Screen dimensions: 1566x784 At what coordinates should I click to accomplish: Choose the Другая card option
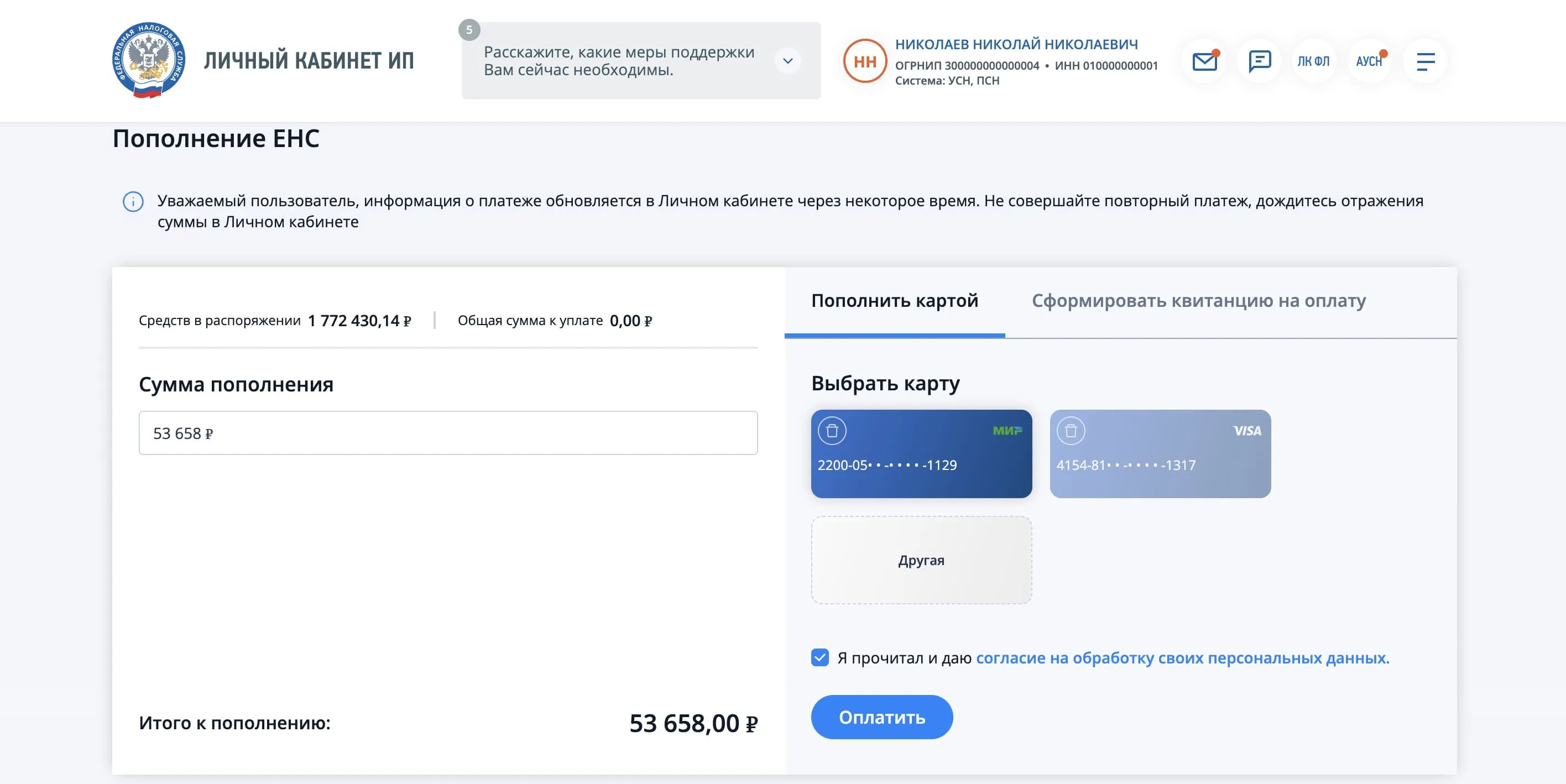coord(921,560)
